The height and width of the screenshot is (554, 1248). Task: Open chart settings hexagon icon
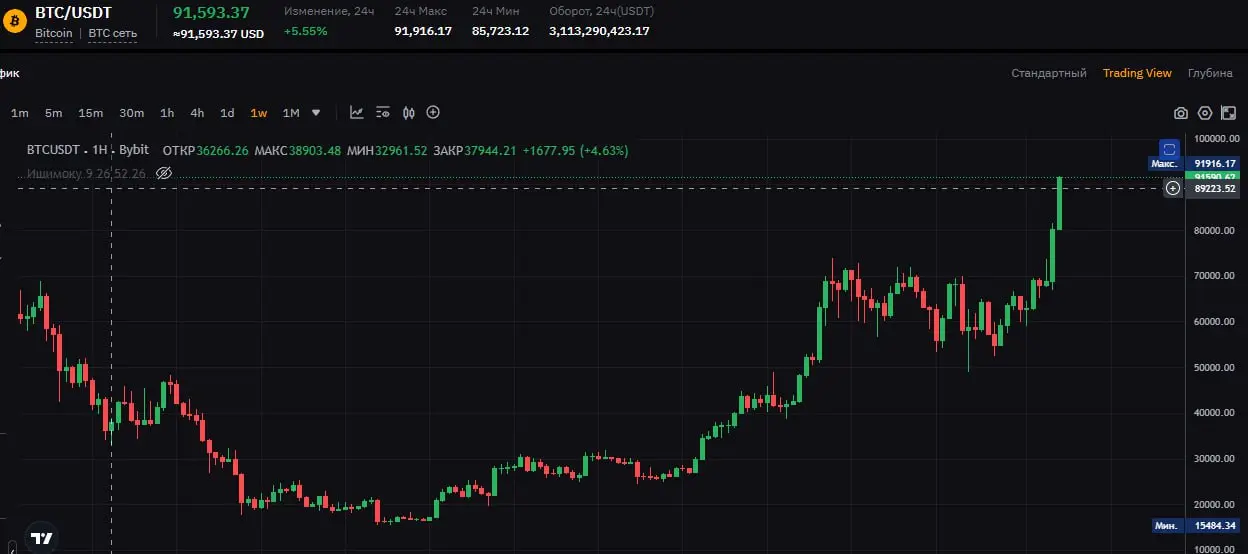(1204, 114)
